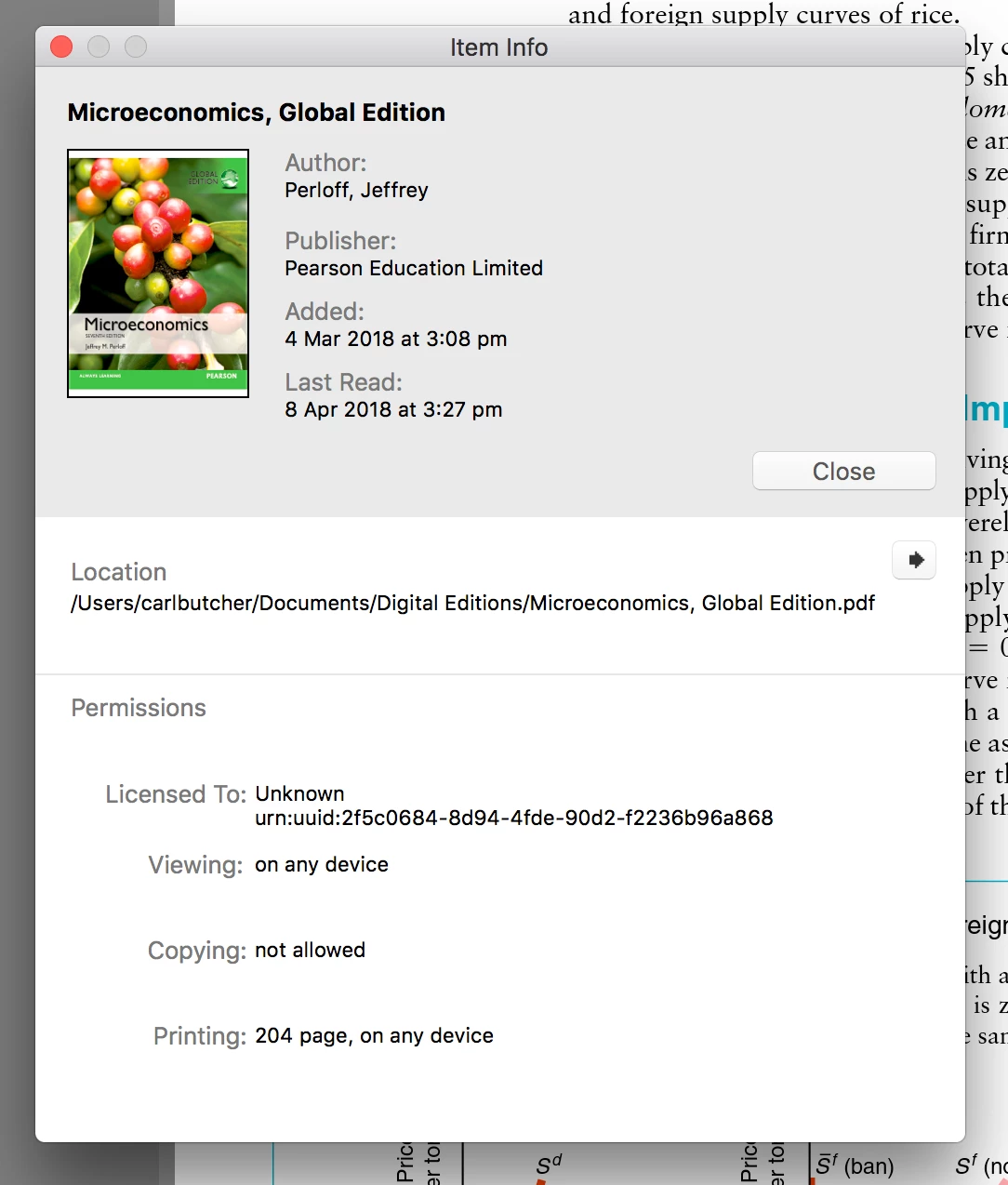This screenshot has width=1008, height=1185.
Task: Click the arrow icon beside Location
Action: [915, 560]
